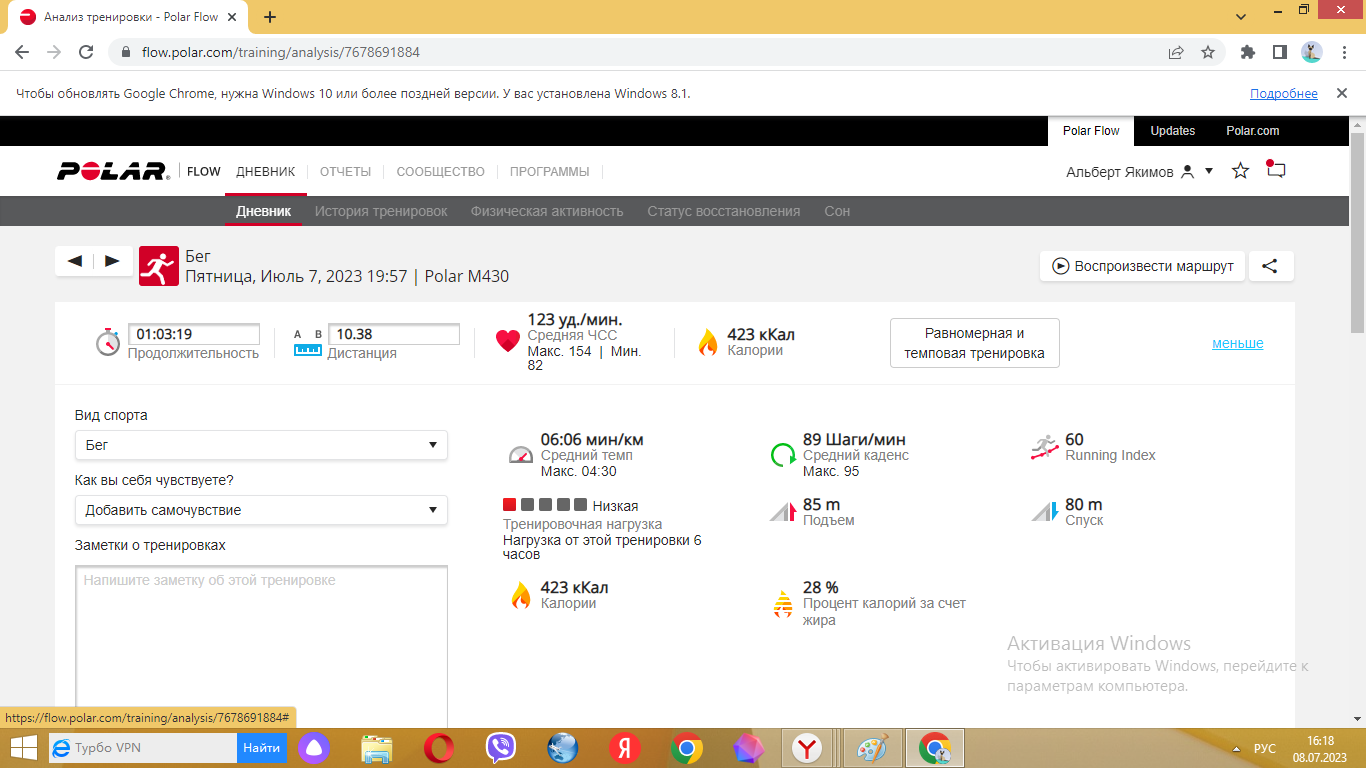Open the Chrome three-dot menu
1366x768 pixels.
tap(1344, 52)
